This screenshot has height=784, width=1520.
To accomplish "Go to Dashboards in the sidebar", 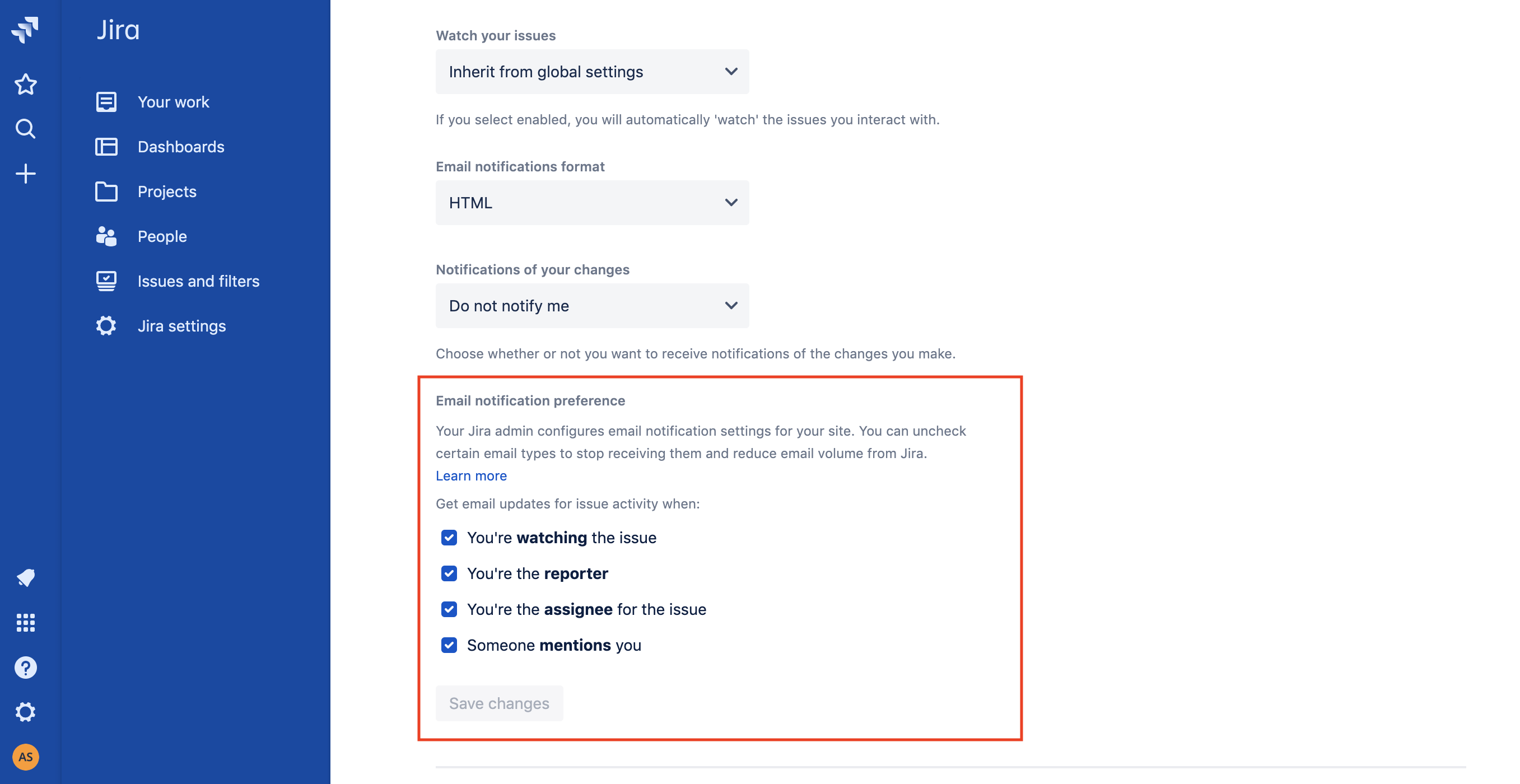I will point(180,147).
